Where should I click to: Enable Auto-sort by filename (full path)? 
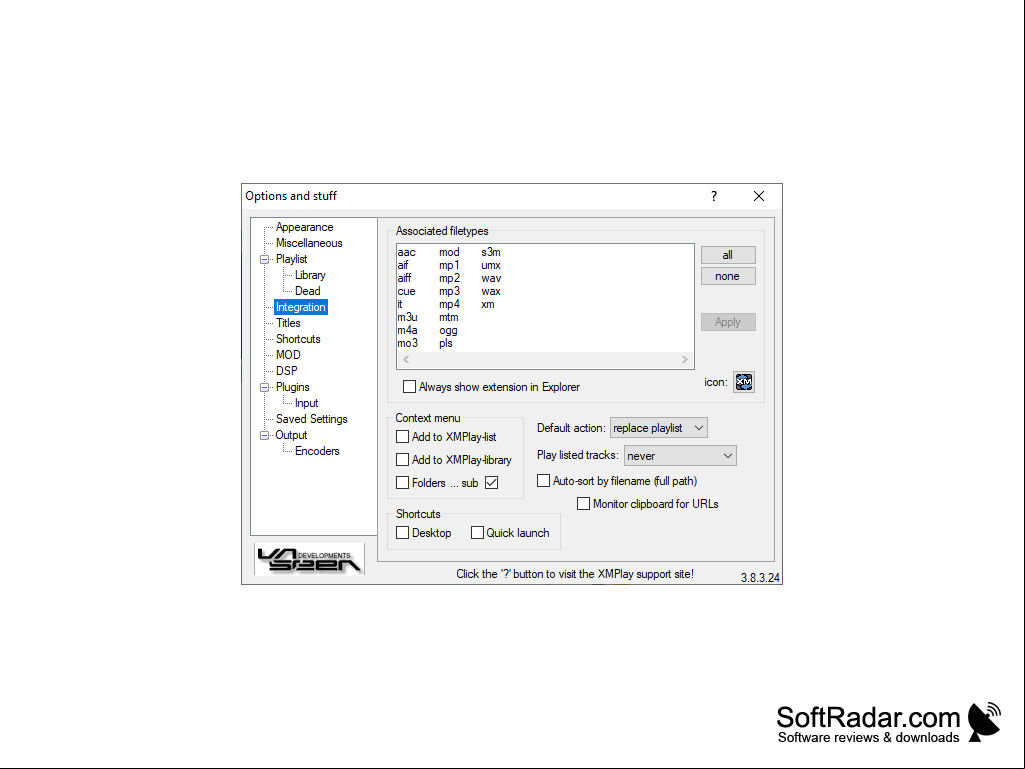[x=543, y=481]
